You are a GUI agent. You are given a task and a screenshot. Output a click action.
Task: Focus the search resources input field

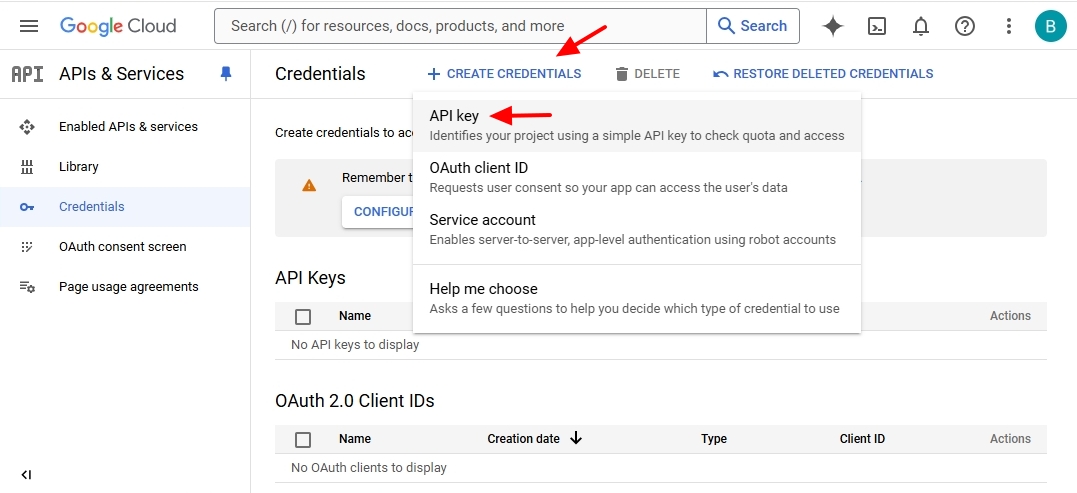pos(460,26)
